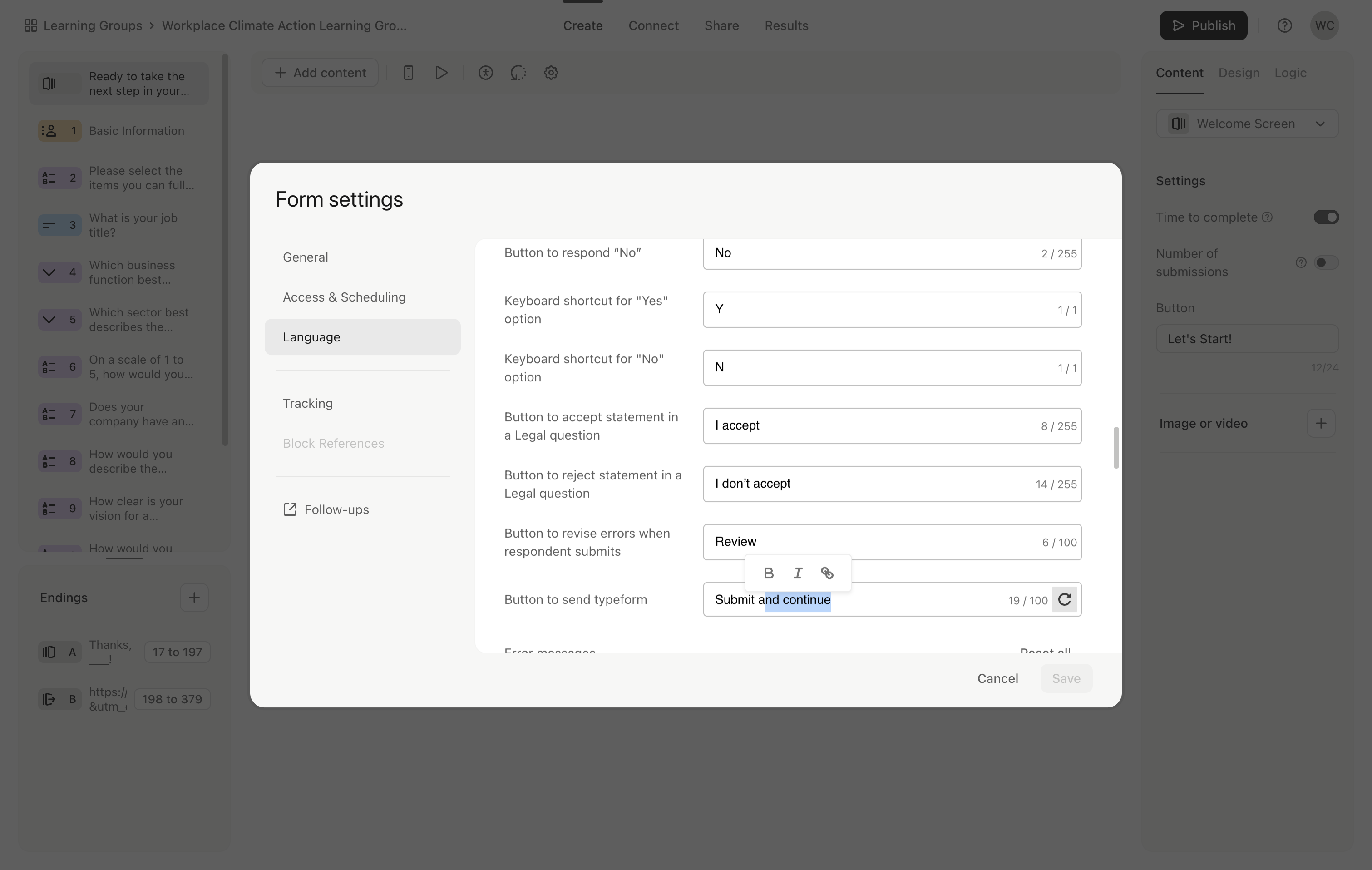The height and width of the screenshot is (870, 1372).
Task: Click the question list scrollbar
Action: [225, 250]
